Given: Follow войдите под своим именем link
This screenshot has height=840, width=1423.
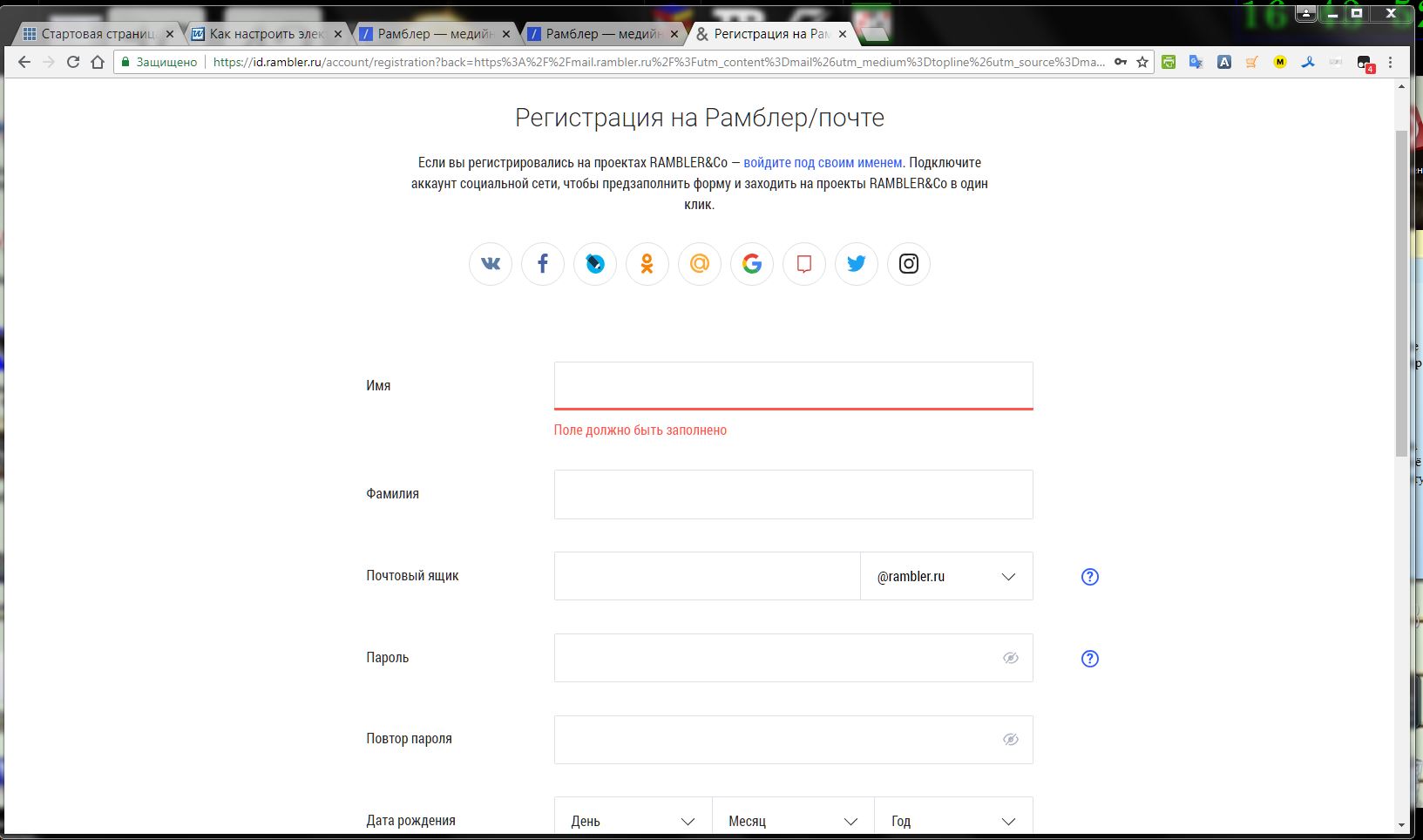Looking at the screenshot, I should coord(823,162).
